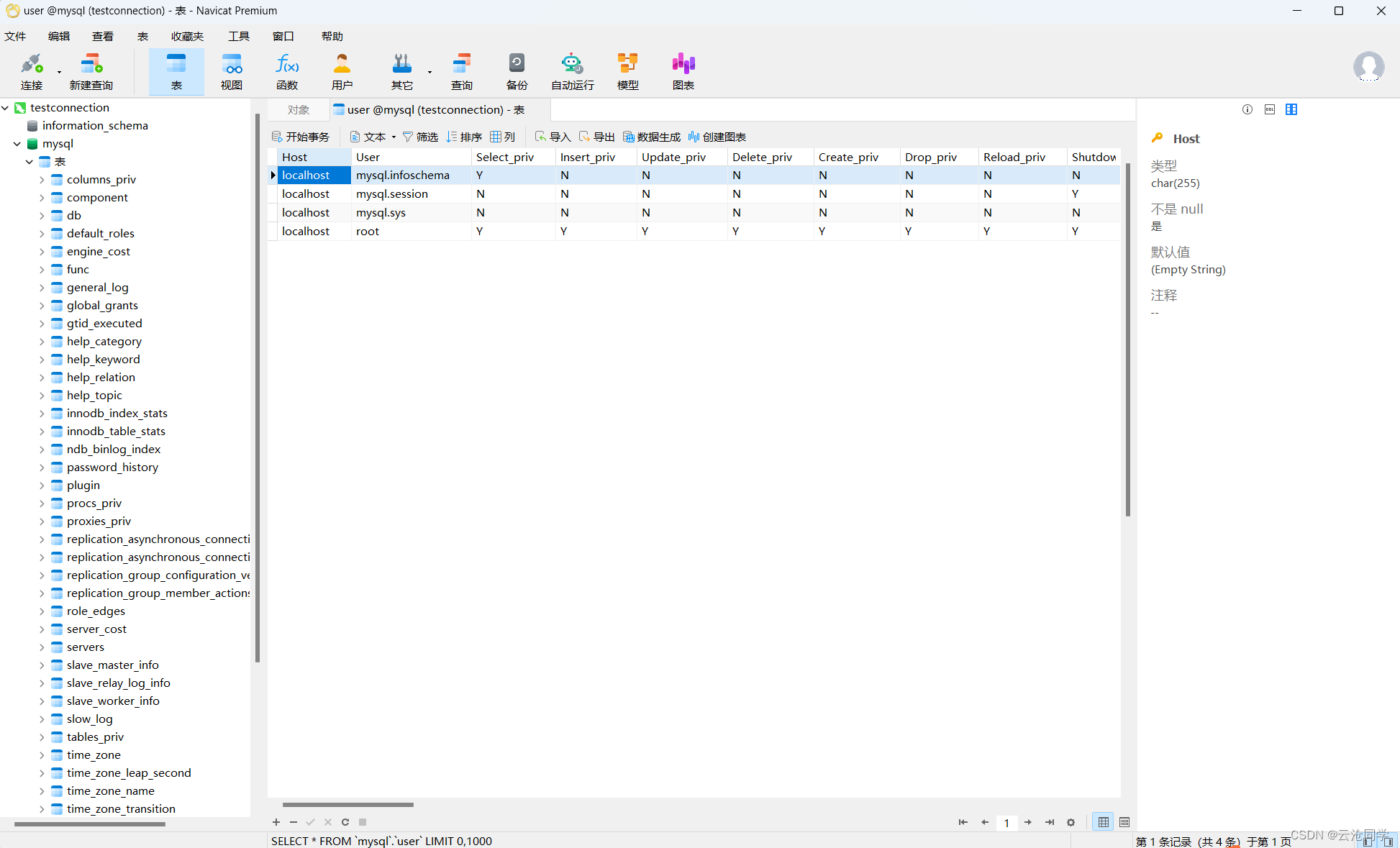Click the 筛选 (Filter) button
Image resolution: width=1400 pixels, height=848 pixels.
[x=420, y=137]
